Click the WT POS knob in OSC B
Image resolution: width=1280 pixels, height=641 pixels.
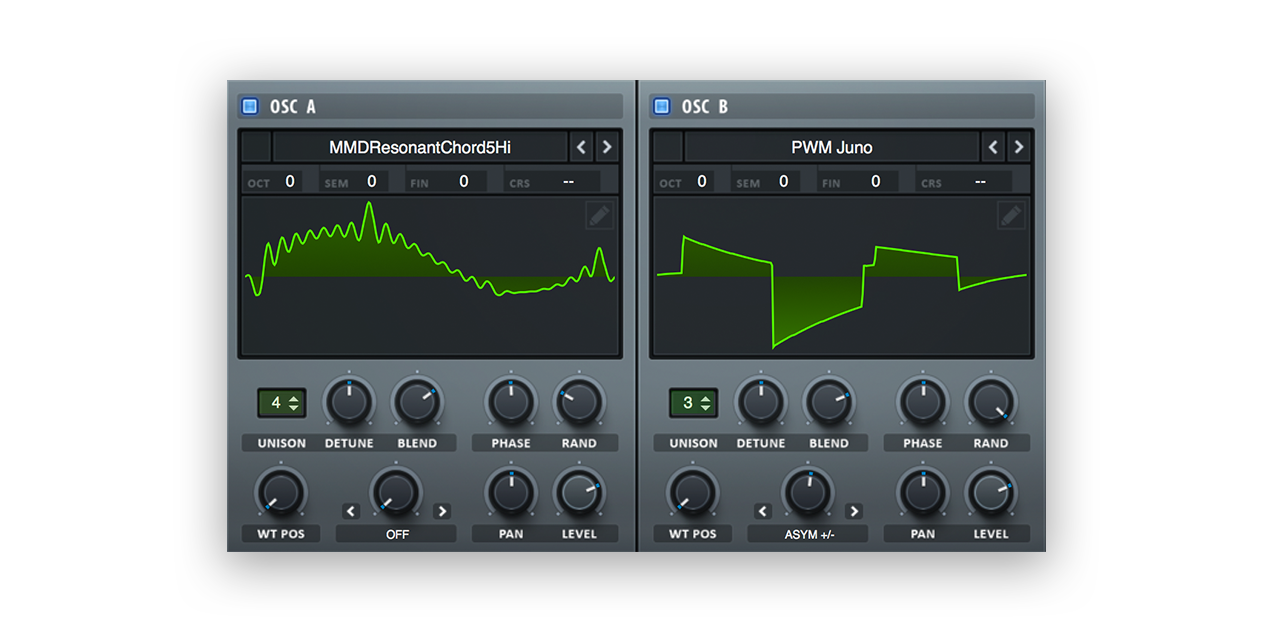[693, 492]
